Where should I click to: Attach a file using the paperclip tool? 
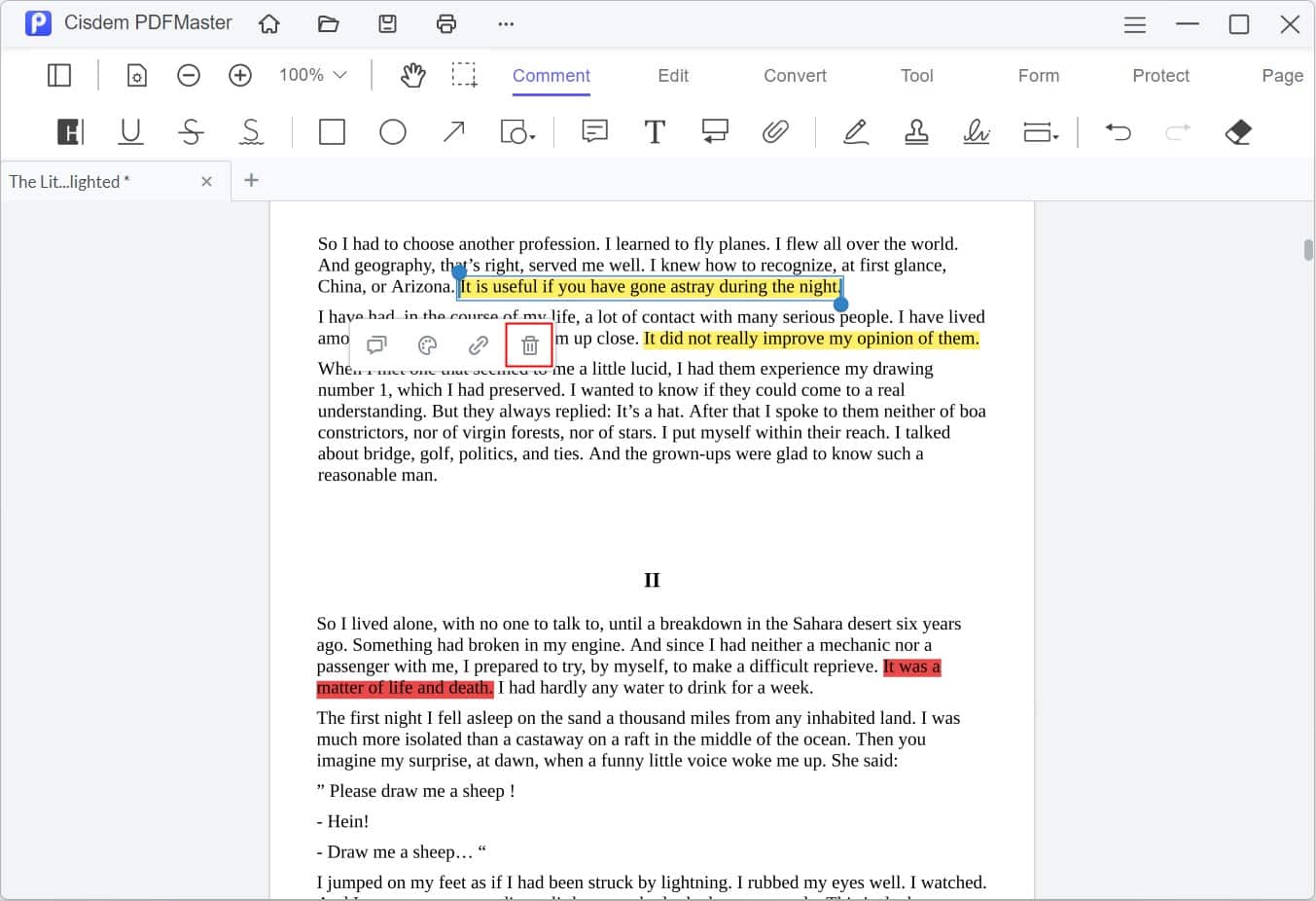tap(775, 131)
